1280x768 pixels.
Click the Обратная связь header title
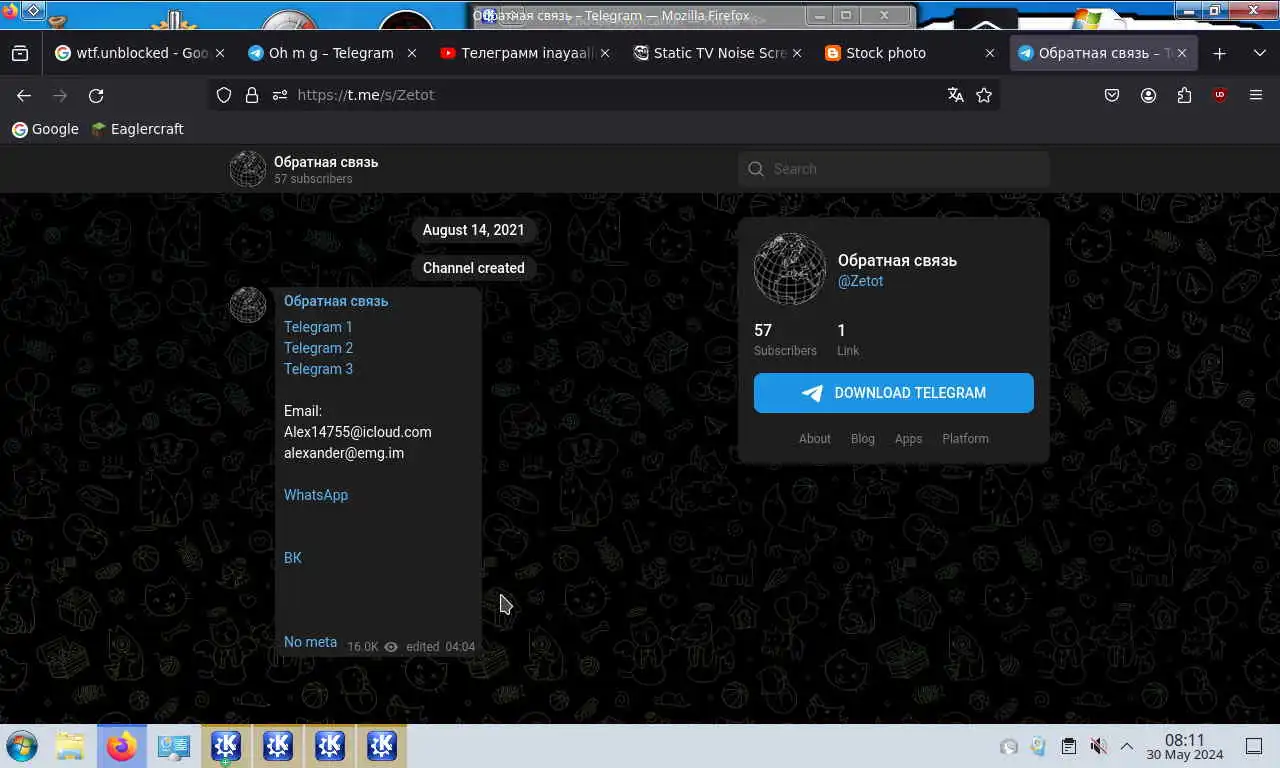tap(326, 162)
